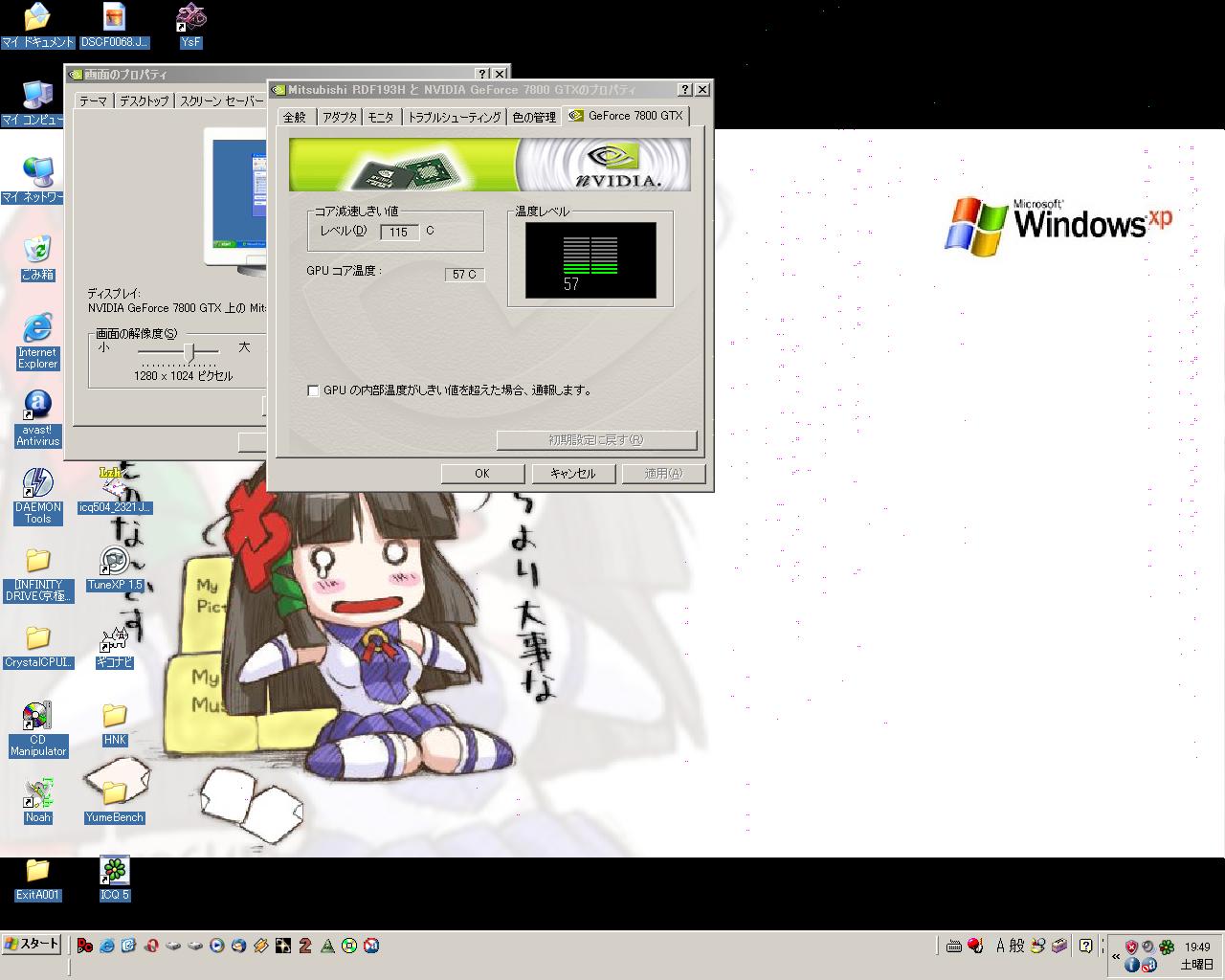The height and width of the screenshot is (980, 1225).
Task: Open the マイ コンピュータ desktop icon
Action: click(x=36, y=102)
